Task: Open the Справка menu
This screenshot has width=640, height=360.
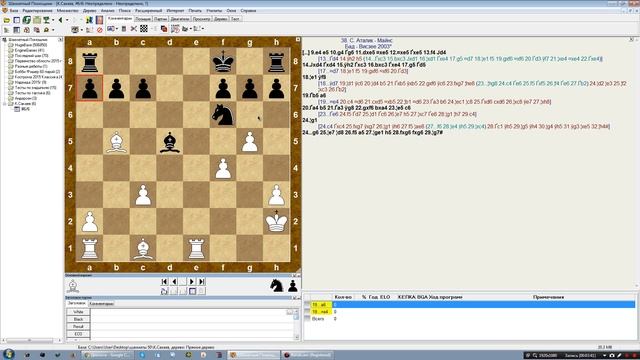Action: [x=248, y=11]
